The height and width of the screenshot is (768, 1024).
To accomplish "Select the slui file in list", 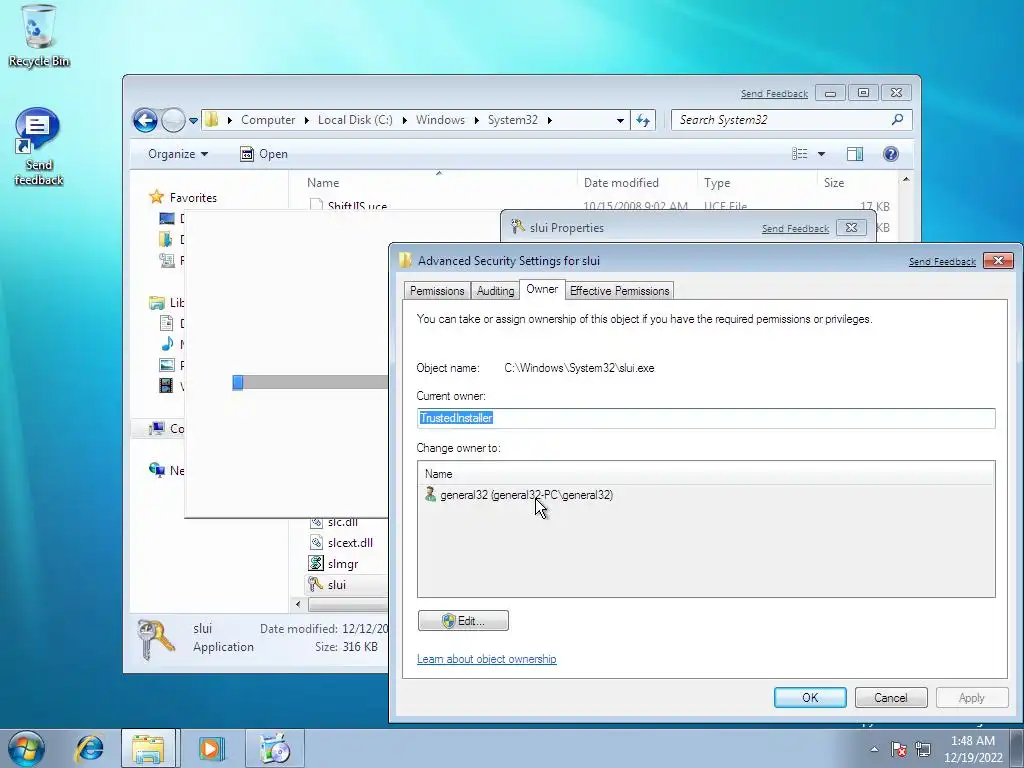I will click(x=336, y=584).
